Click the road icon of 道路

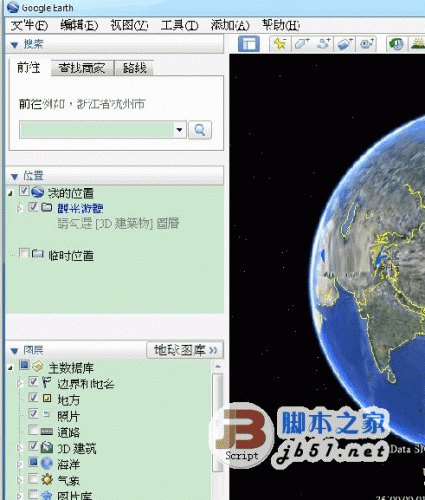click(x=47, y=432)
